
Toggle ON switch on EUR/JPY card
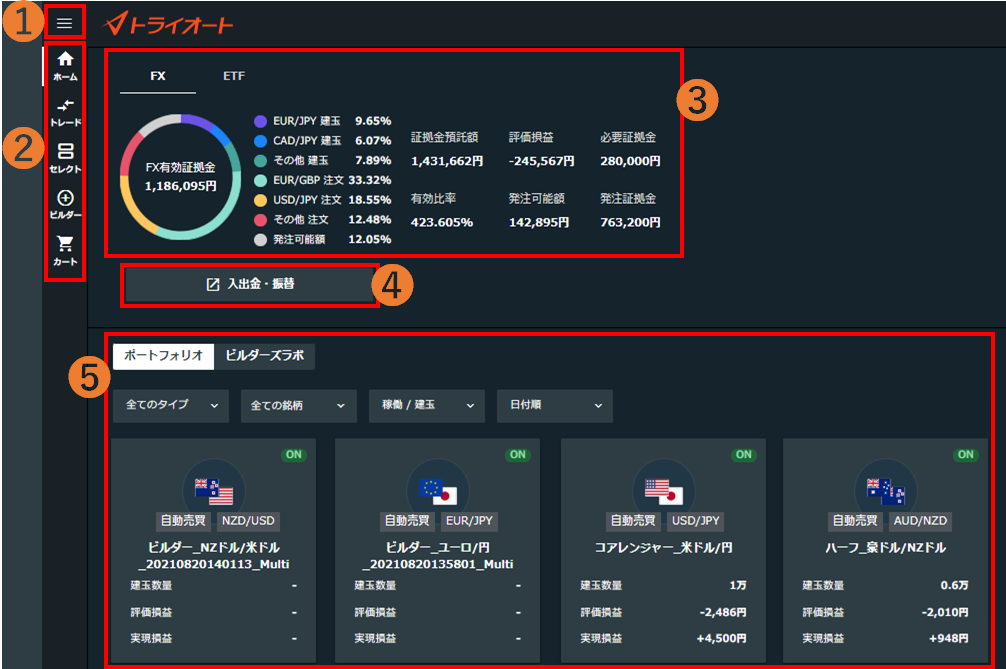pos(518,455)
